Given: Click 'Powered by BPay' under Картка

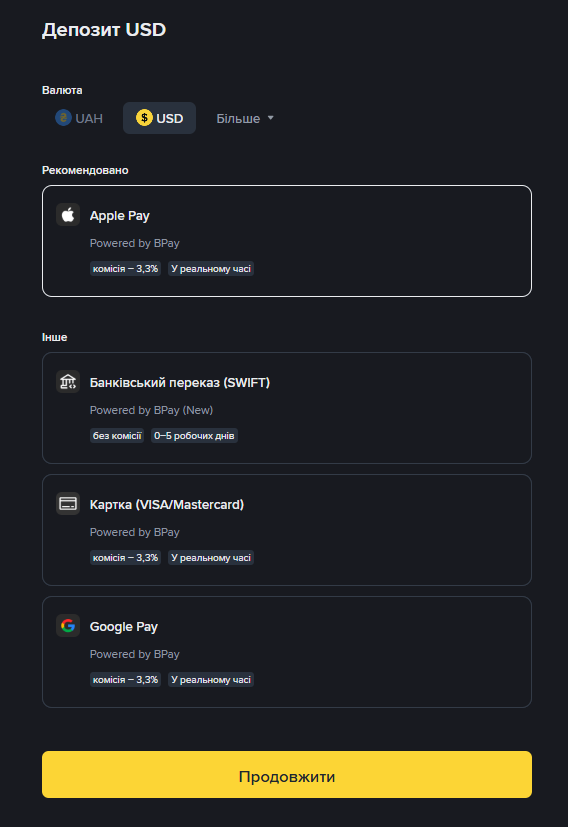Looking at the screenshot, I should pyautogui.click(x=134, y=532).
